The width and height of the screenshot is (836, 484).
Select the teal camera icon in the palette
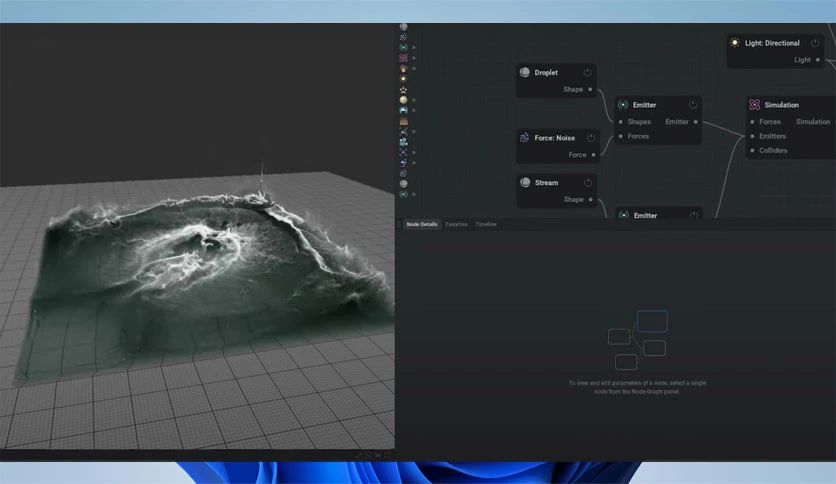[404, 142]
